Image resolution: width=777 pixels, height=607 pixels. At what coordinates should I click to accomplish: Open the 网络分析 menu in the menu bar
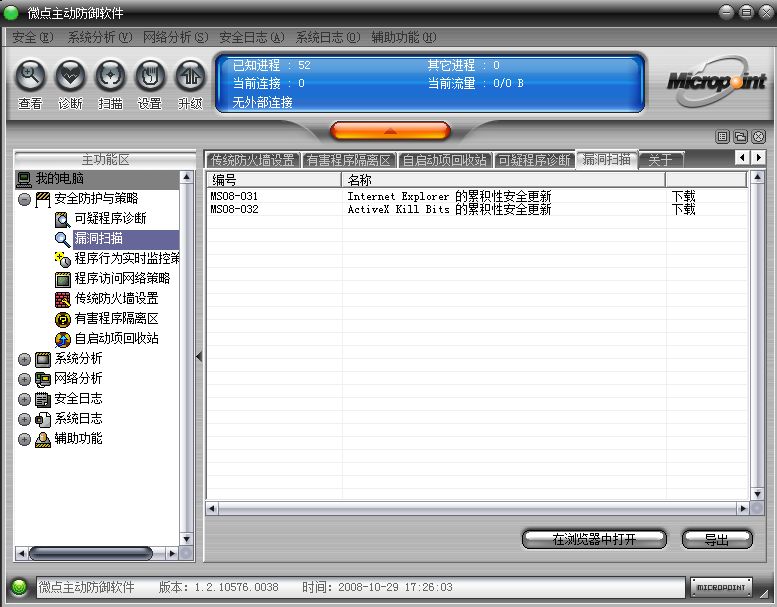pyautogui.click(x=175, y=37)
